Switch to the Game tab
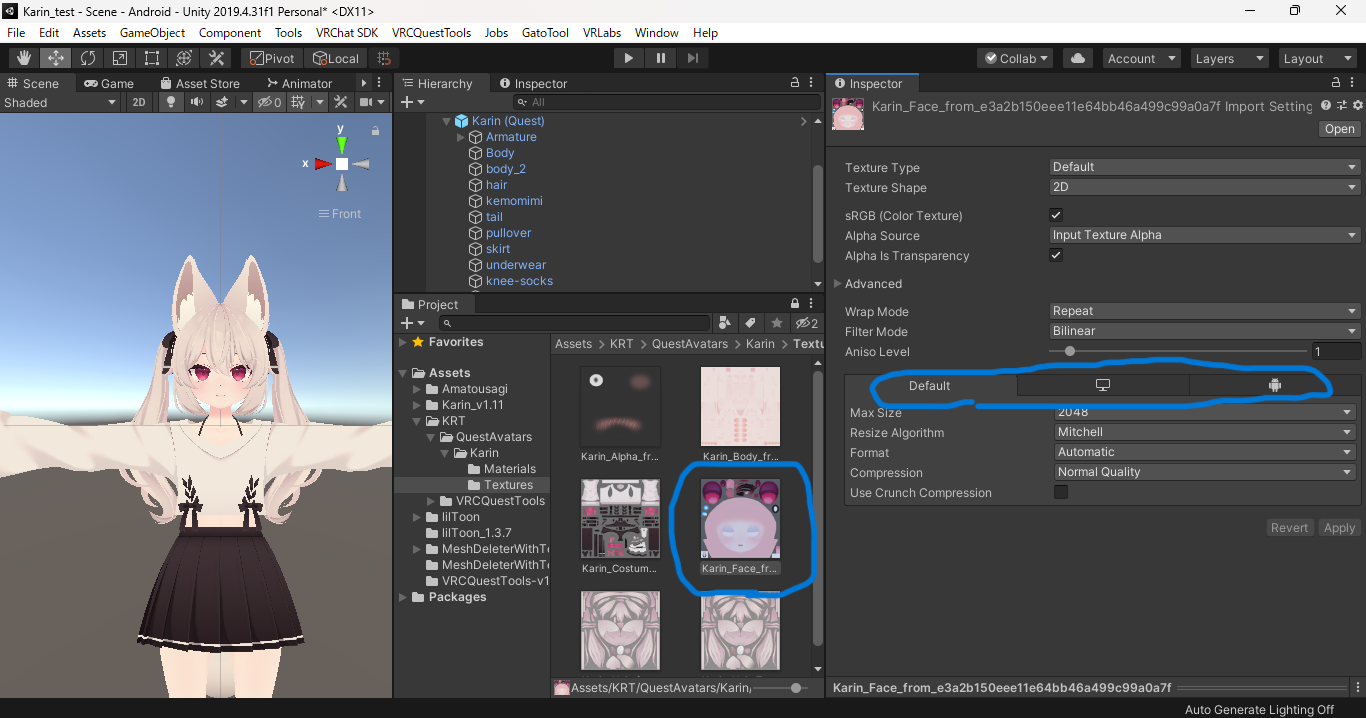The width and height of the screenshot is (1366, 718). 108,83
